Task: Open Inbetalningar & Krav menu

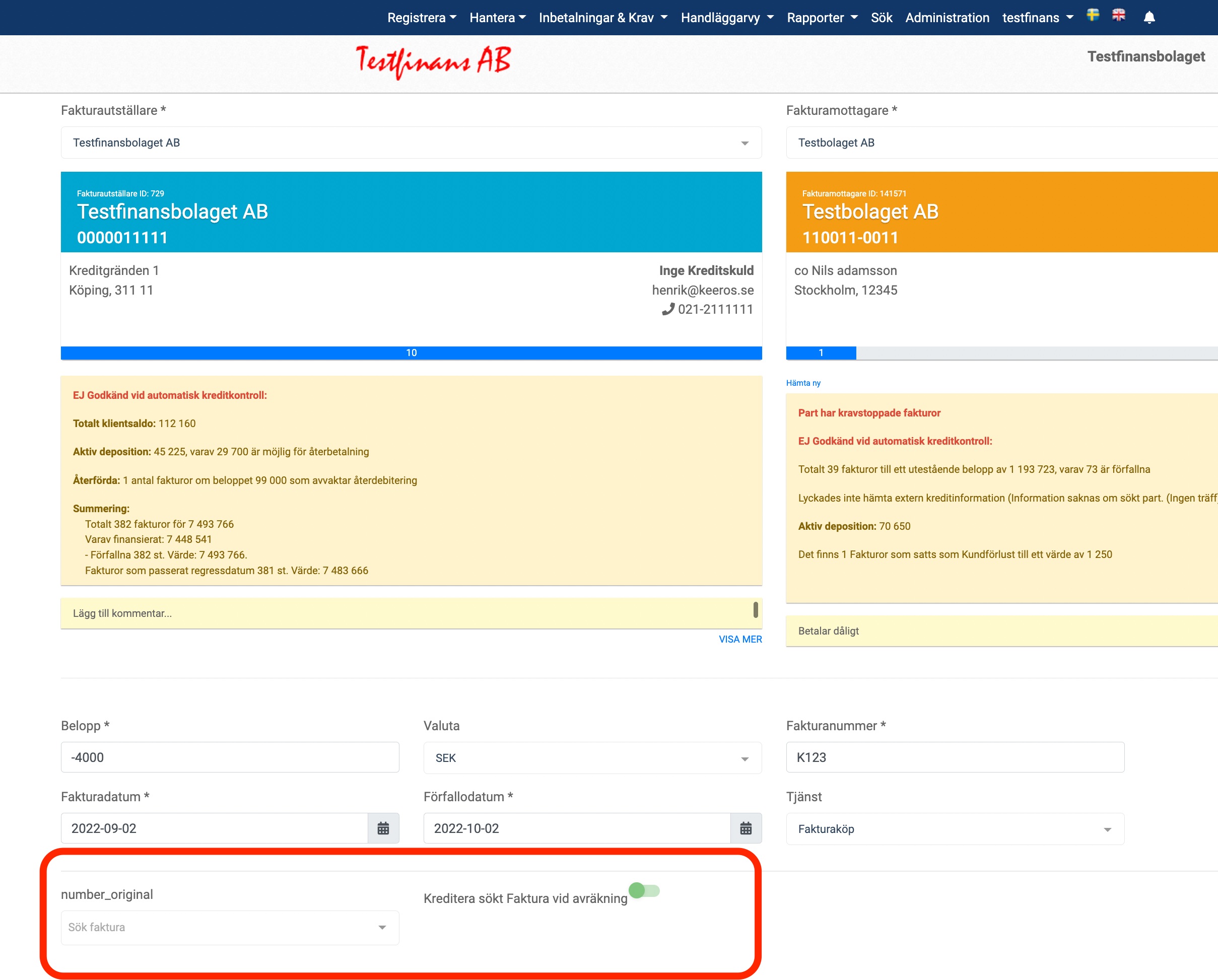Action: [602, 18]
